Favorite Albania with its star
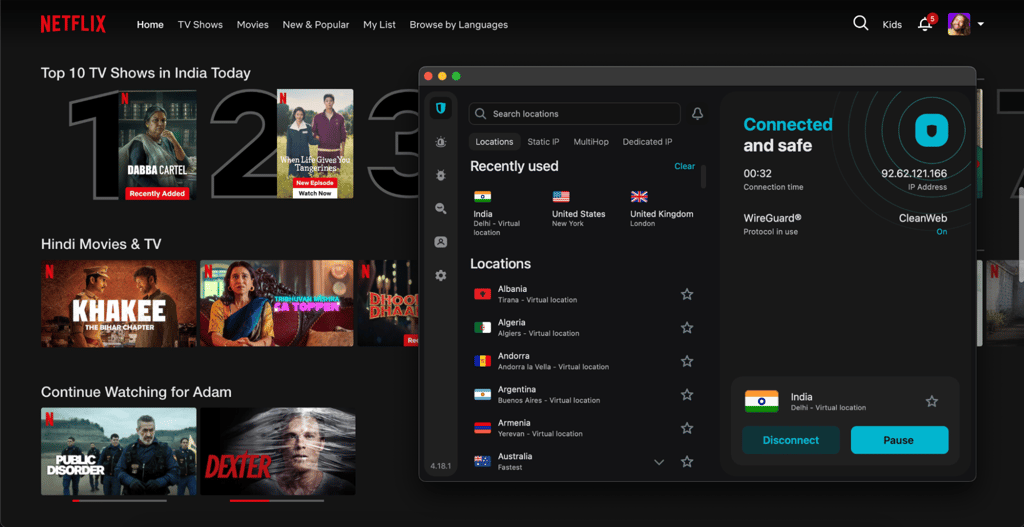 pos(687,294)
